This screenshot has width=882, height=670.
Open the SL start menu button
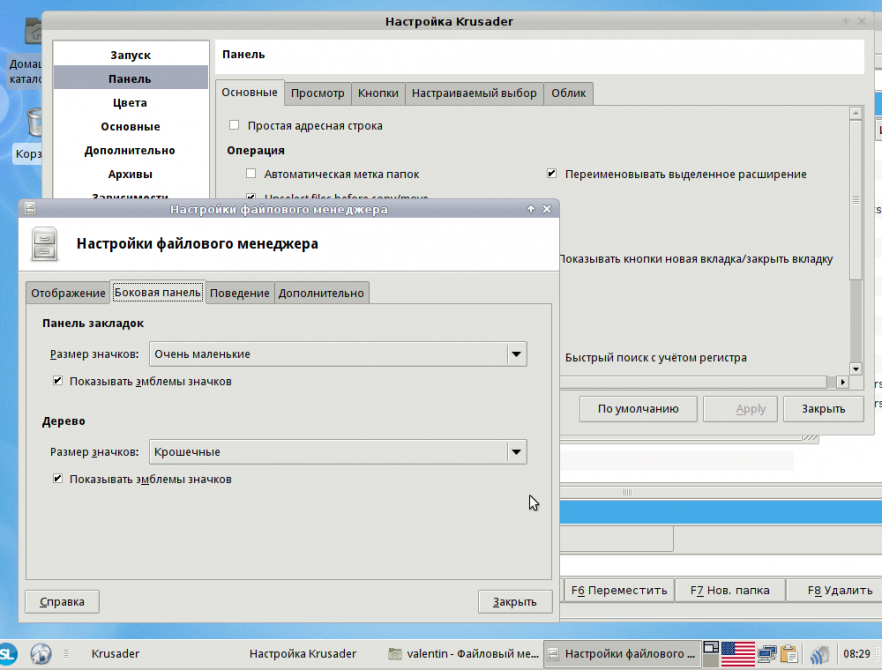8,654
